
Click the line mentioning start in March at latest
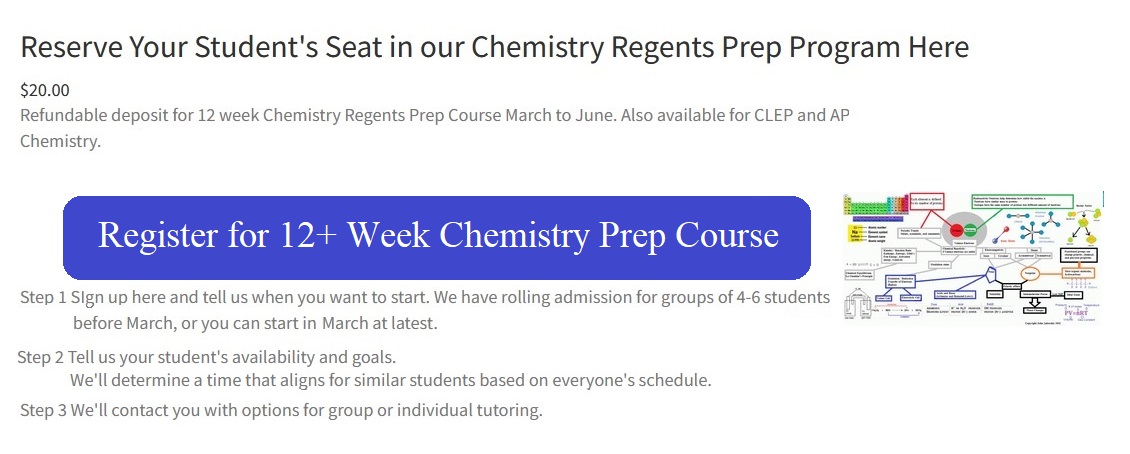[255, 324]
